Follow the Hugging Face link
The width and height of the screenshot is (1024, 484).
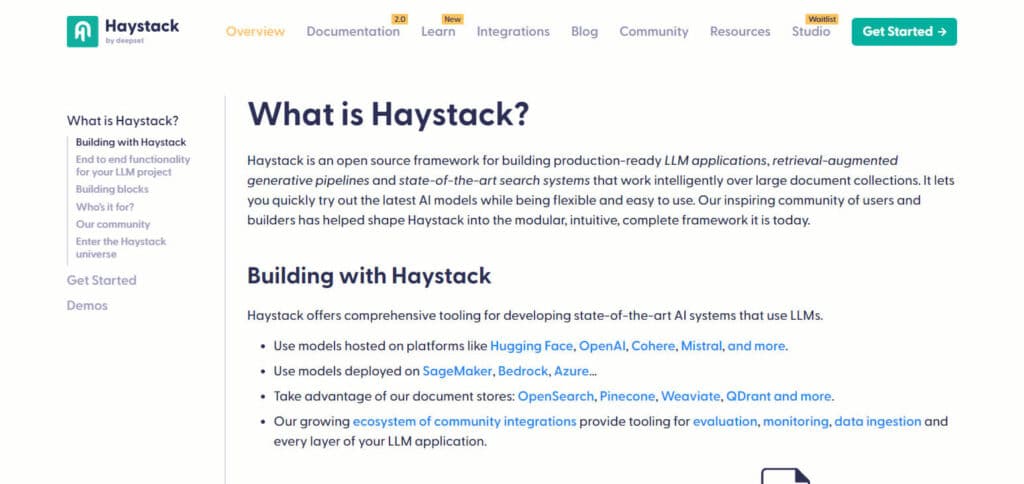click(x=532, y=346)
